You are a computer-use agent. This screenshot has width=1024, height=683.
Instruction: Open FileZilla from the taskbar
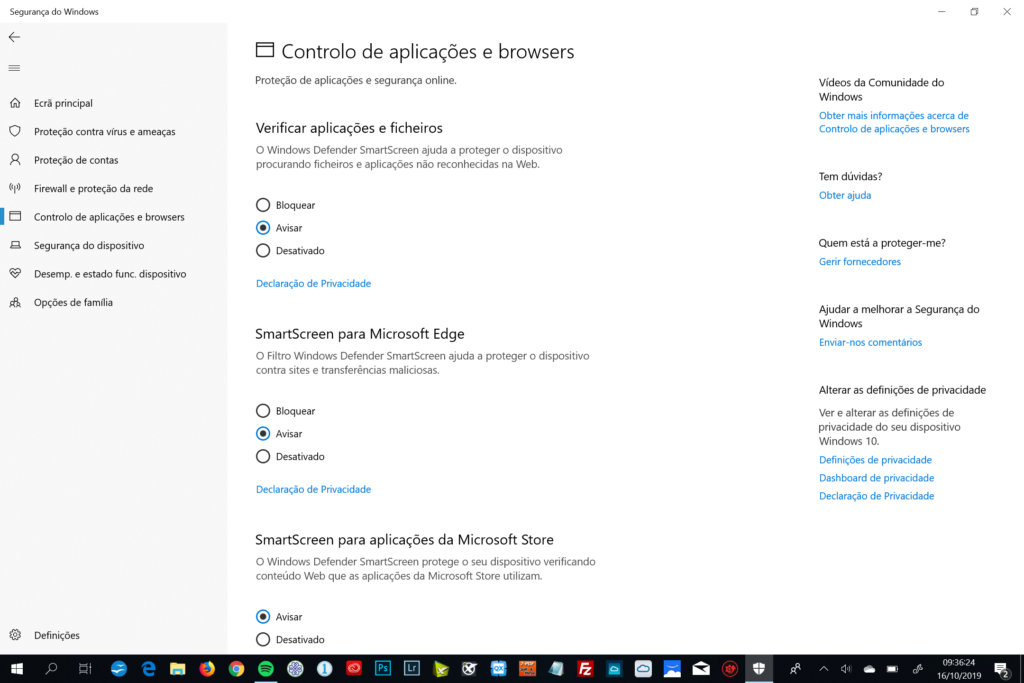[x=585, y=669]
